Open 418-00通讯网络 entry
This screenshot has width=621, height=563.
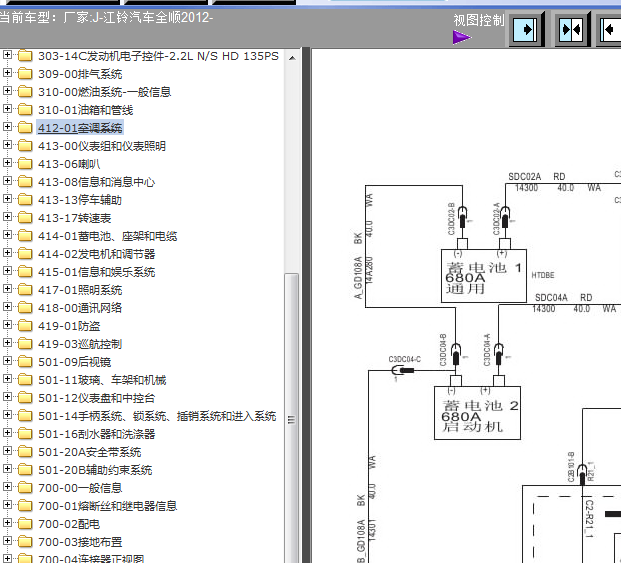point(80,308)
